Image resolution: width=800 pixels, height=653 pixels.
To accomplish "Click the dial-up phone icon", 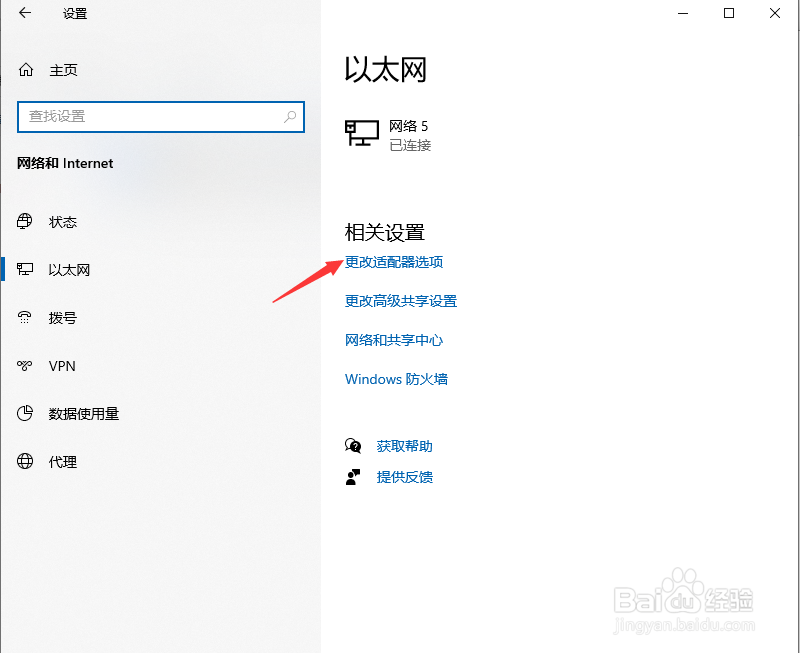I will pos(24,317).
